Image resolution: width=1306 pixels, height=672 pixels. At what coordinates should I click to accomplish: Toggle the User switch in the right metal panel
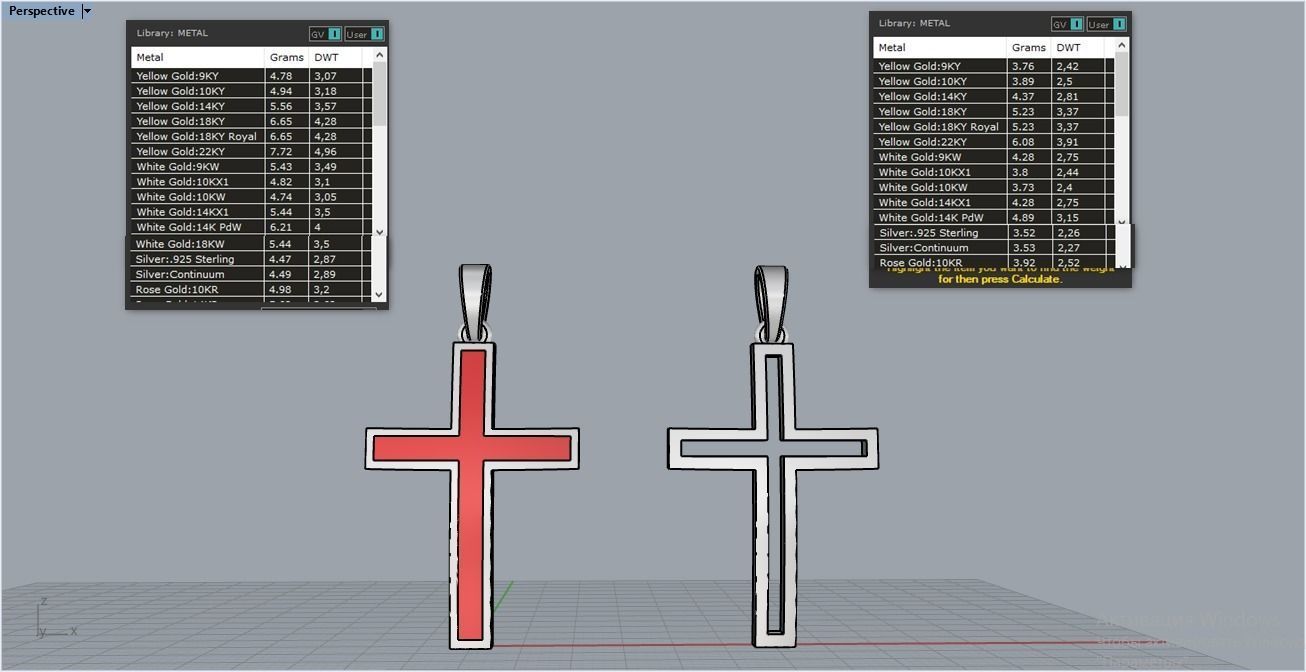tap(1107, 24)
